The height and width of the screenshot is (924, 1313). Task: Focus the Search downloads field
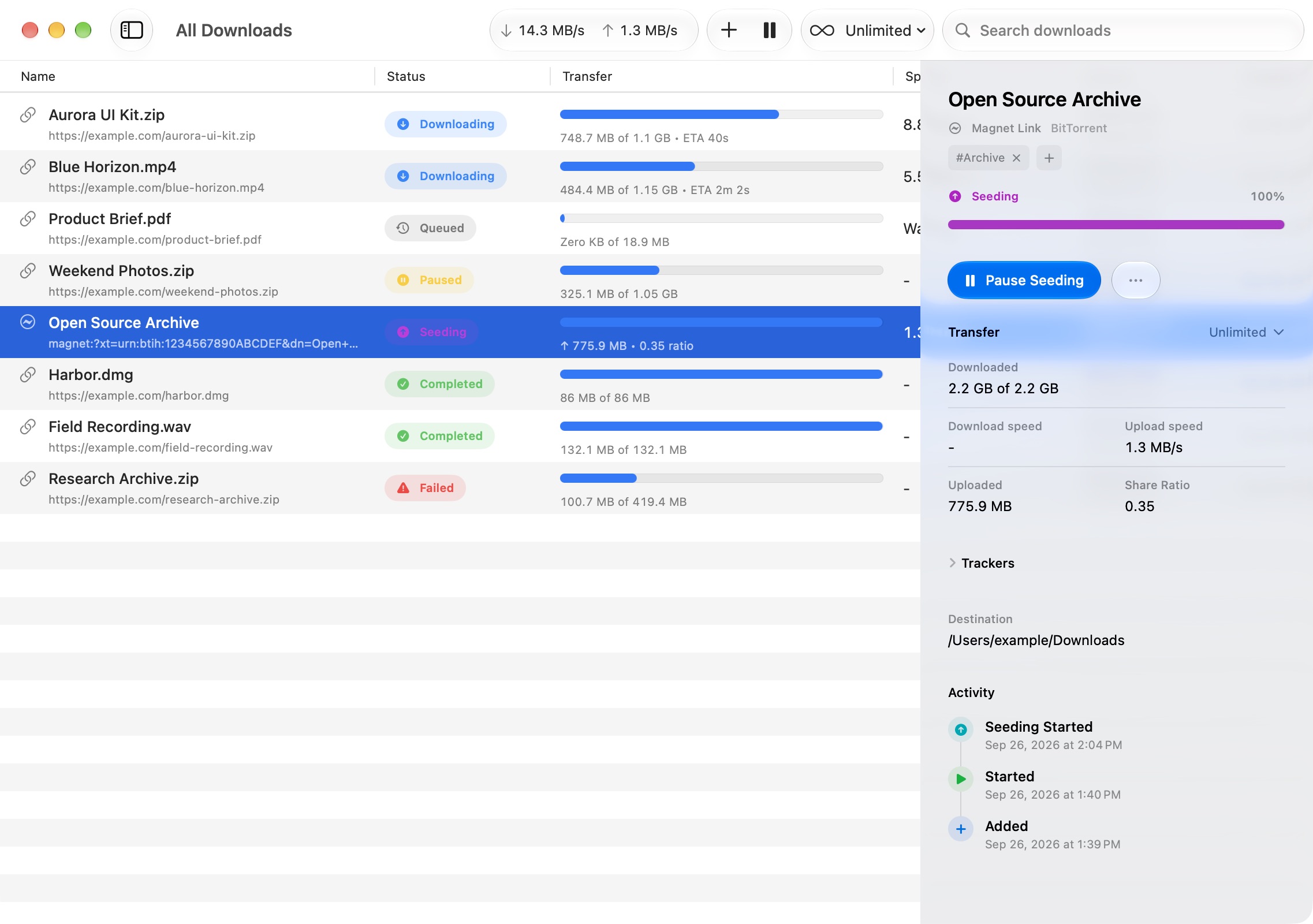tap(1122, 30)
